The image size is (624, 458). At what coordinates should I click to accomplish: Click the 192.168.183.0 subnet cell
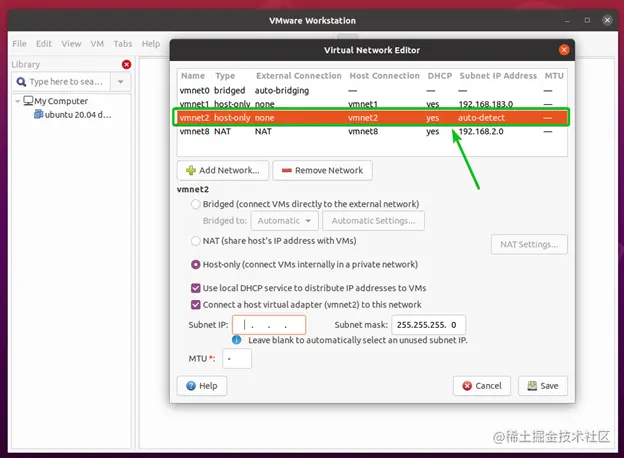(x=486, y=104)
